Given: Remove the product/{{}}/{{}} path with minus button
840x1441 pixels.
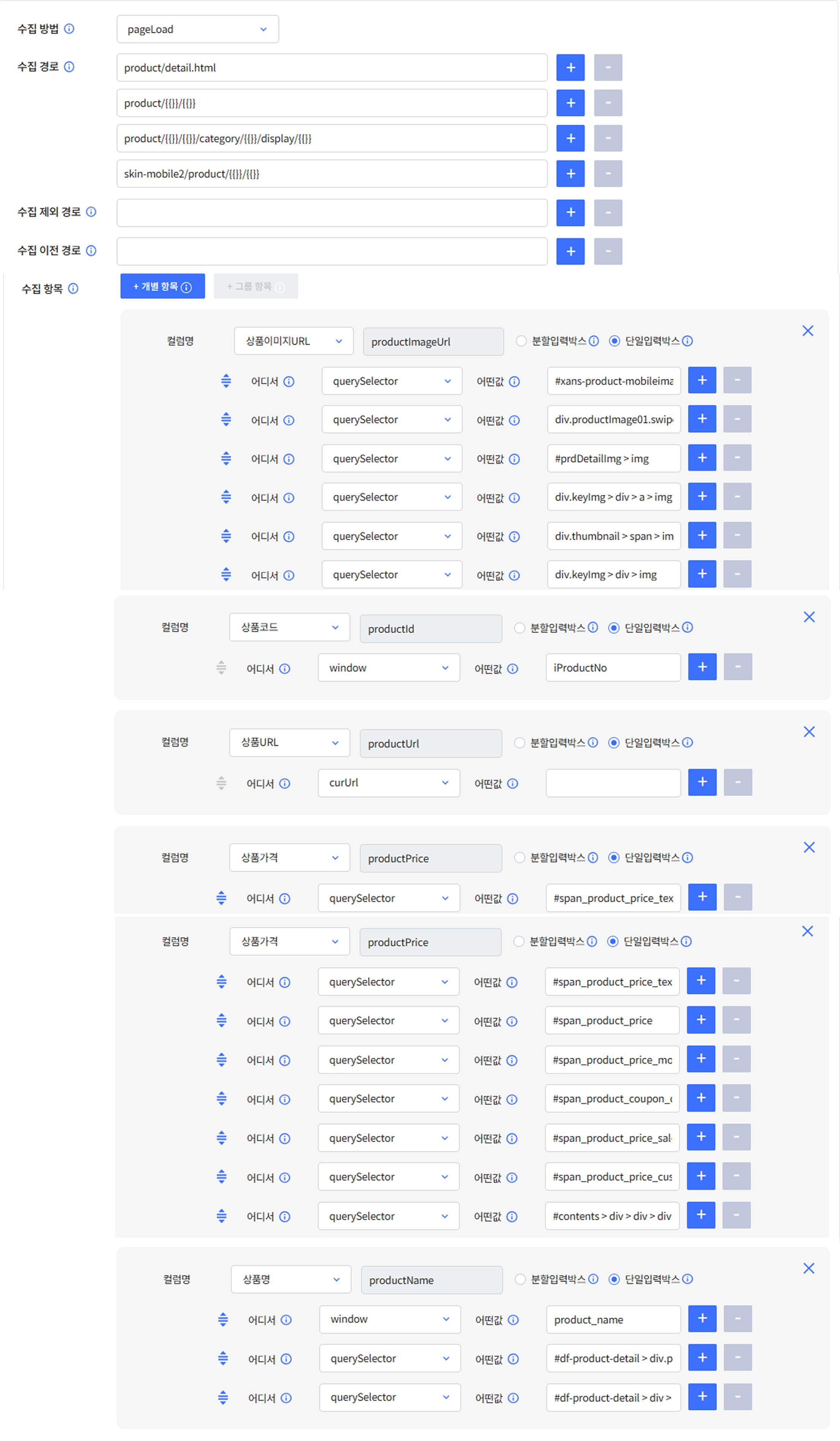Looking at the screenshot, I should click(608, 103).
